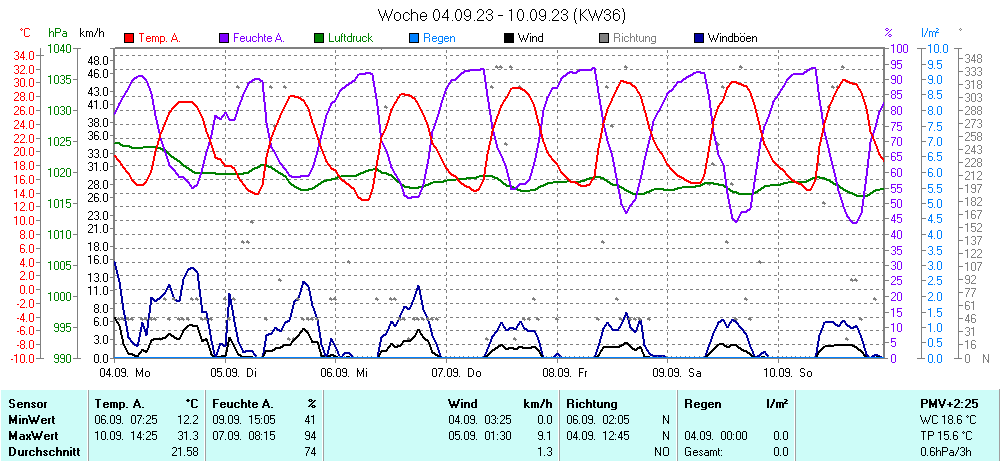Click the Sensor column header in table
The width and height of the screenshot is (1000, 461).
(28, 403)
